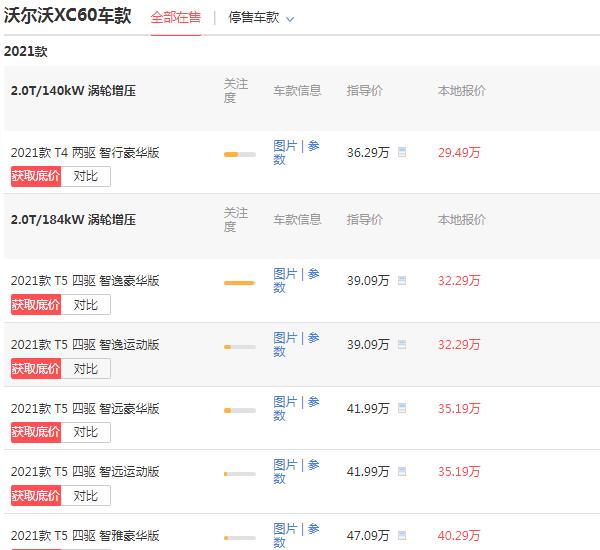Open local price 35.19万 for 智远运动版

click(459, 472)
